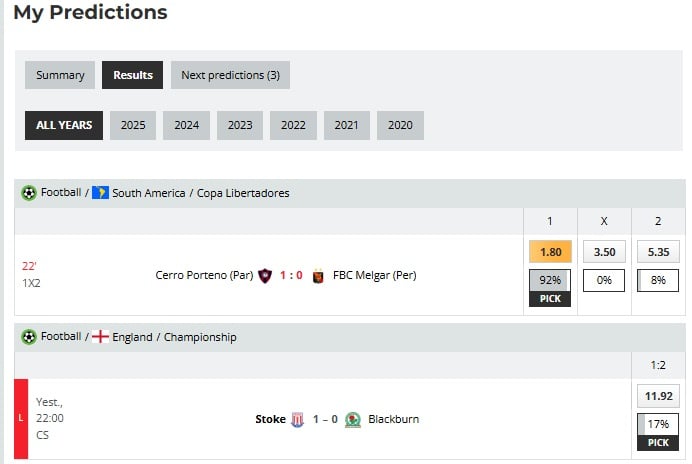
Task: Switch to the Results tab
Action: pyautogui.click(x=132, y=75)
